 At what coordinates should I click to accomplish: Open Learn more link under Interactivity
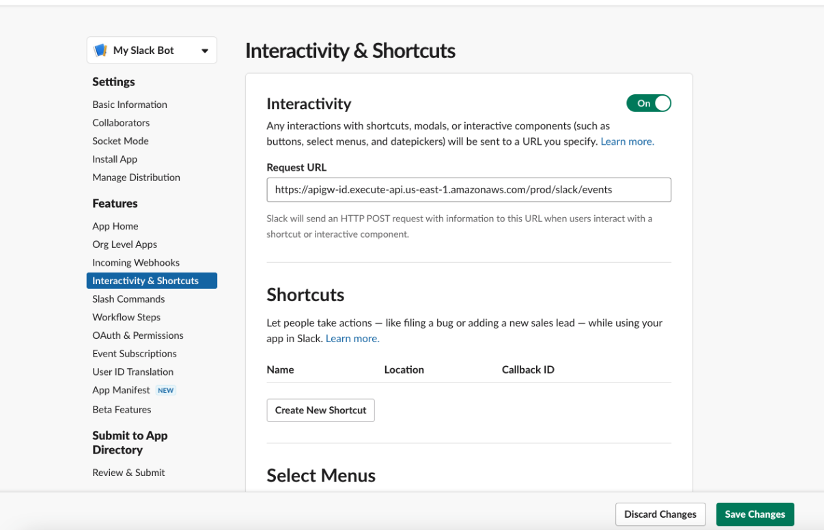[x=627, y=141]
